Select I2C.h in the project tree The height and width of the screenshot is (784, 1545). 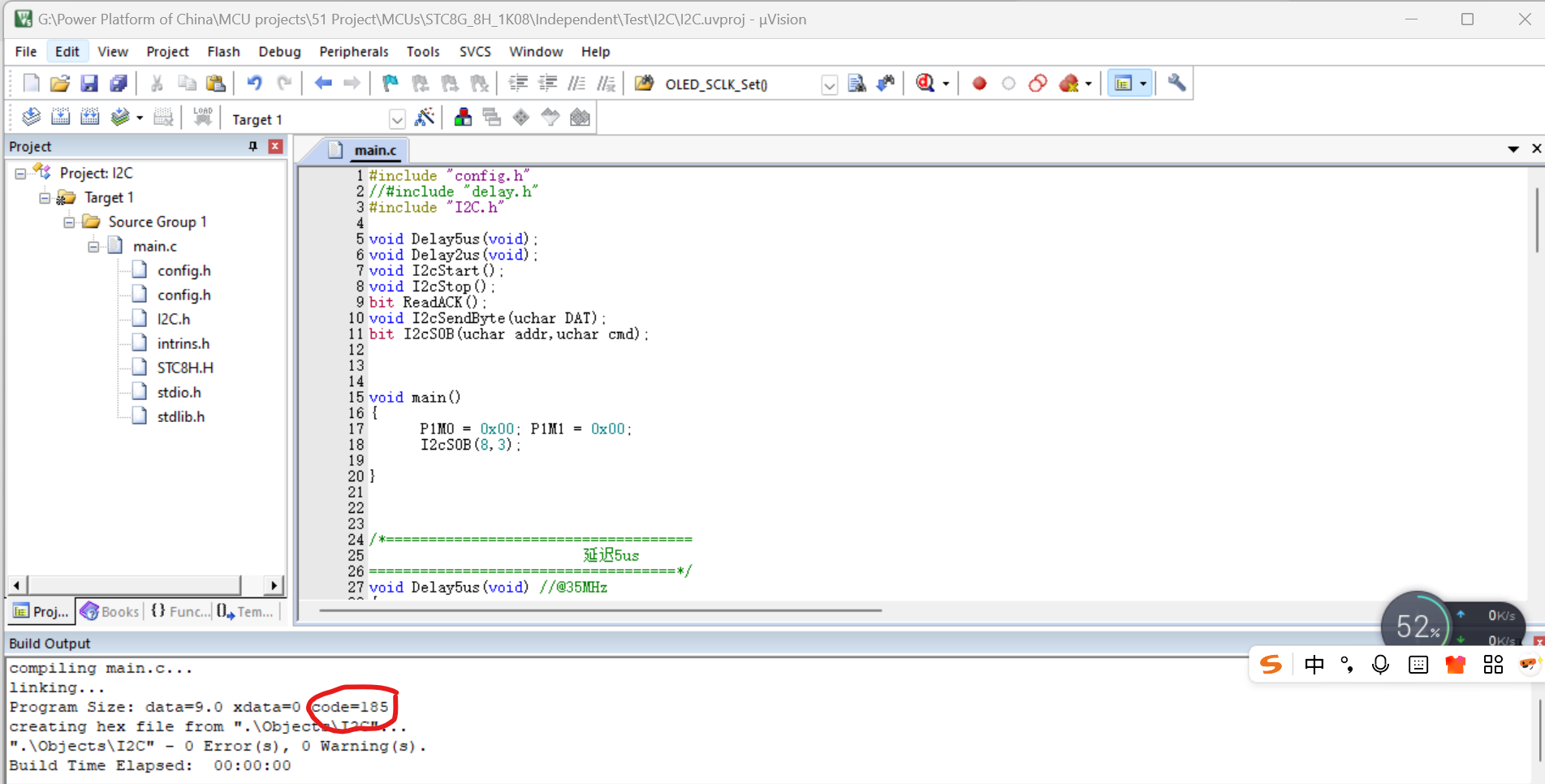pos(174,320)
